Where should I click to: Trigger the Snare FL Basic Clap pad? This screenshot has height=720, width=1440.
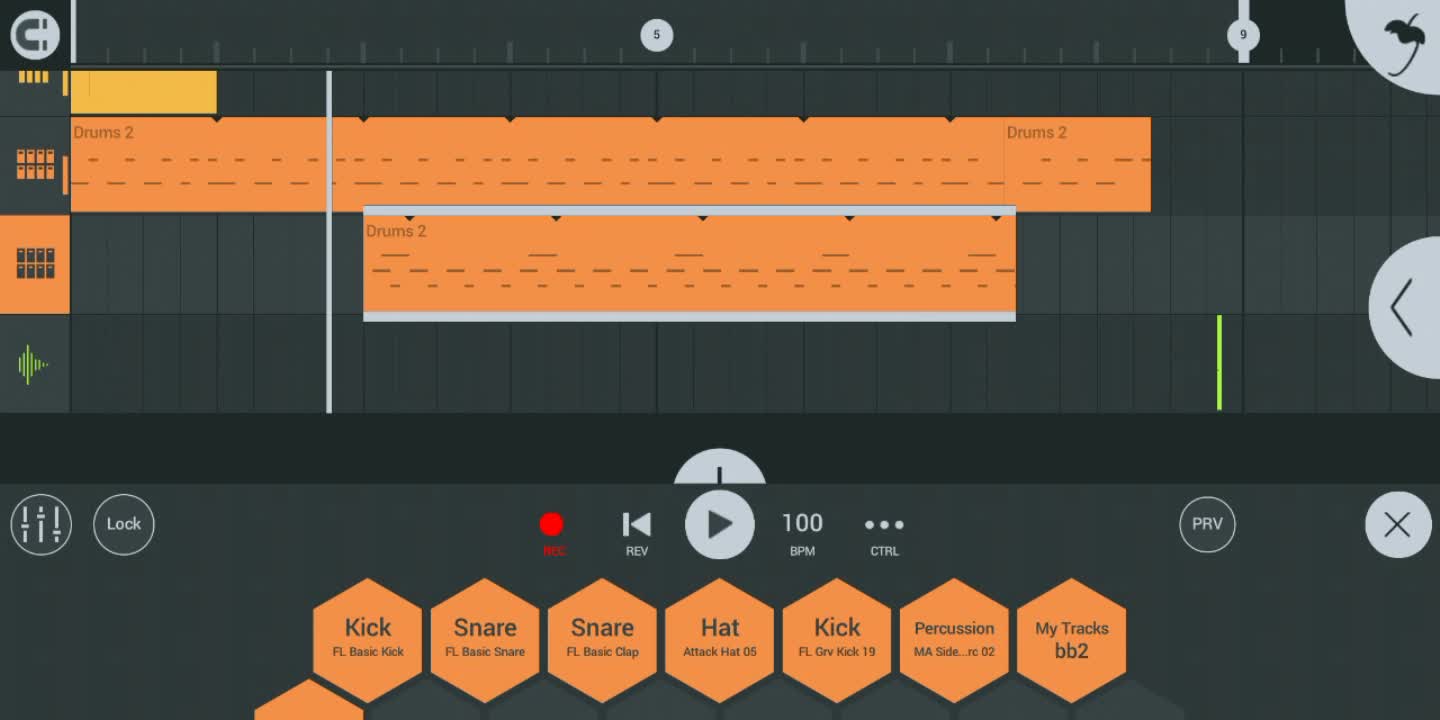pyautogui.click(x=602, y=640)
